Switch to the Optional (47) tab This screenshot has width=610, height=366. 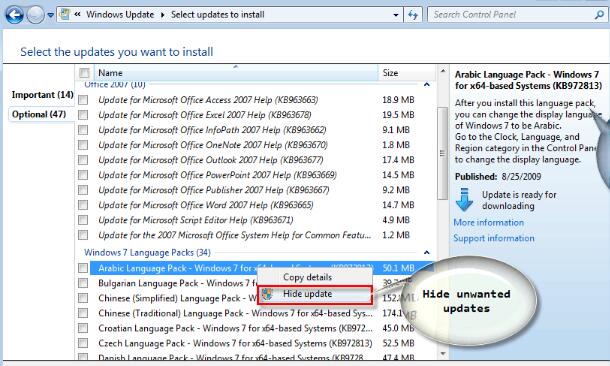39,114
